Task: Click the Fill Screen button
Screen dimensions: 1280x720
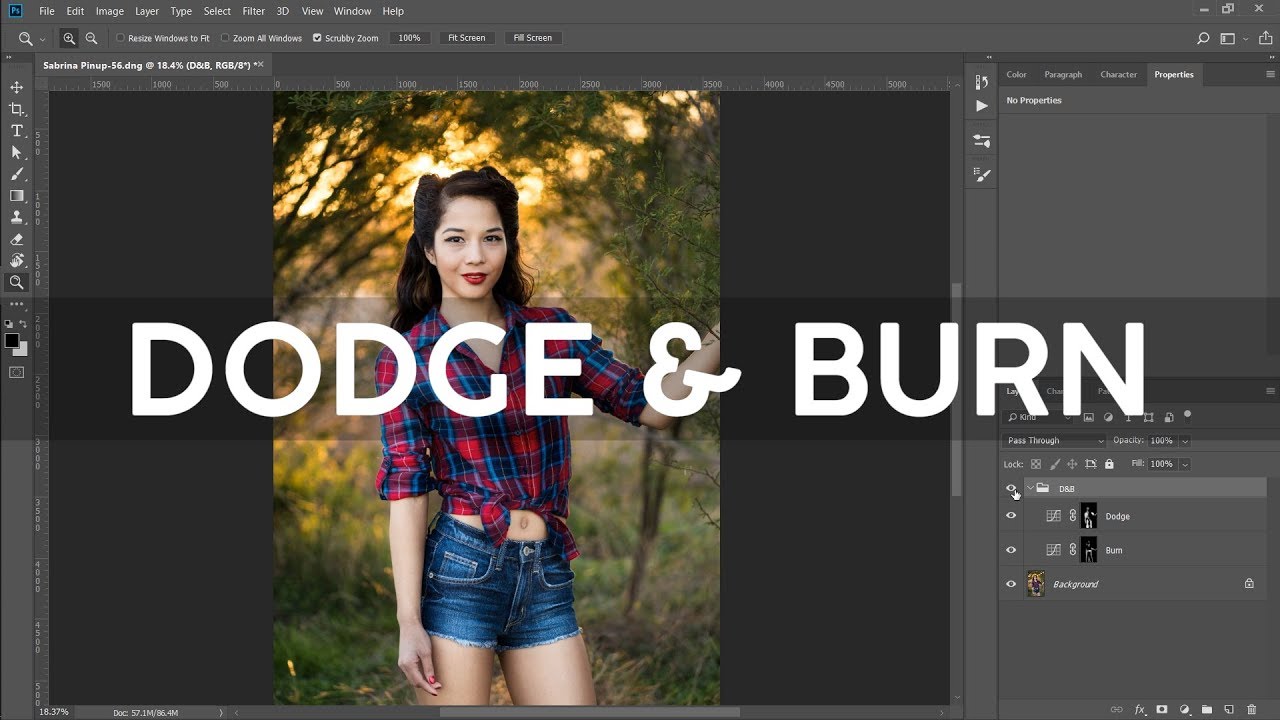Action: tap(532, 38)
